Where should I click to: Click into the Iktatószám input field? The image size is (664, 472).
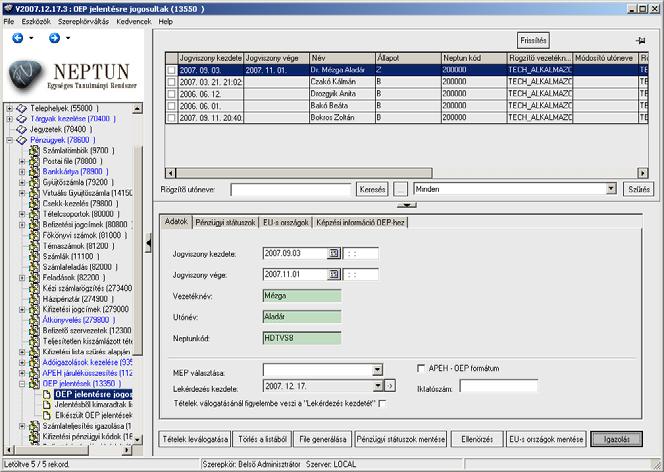pyautogui.click(x=498, y=386)
